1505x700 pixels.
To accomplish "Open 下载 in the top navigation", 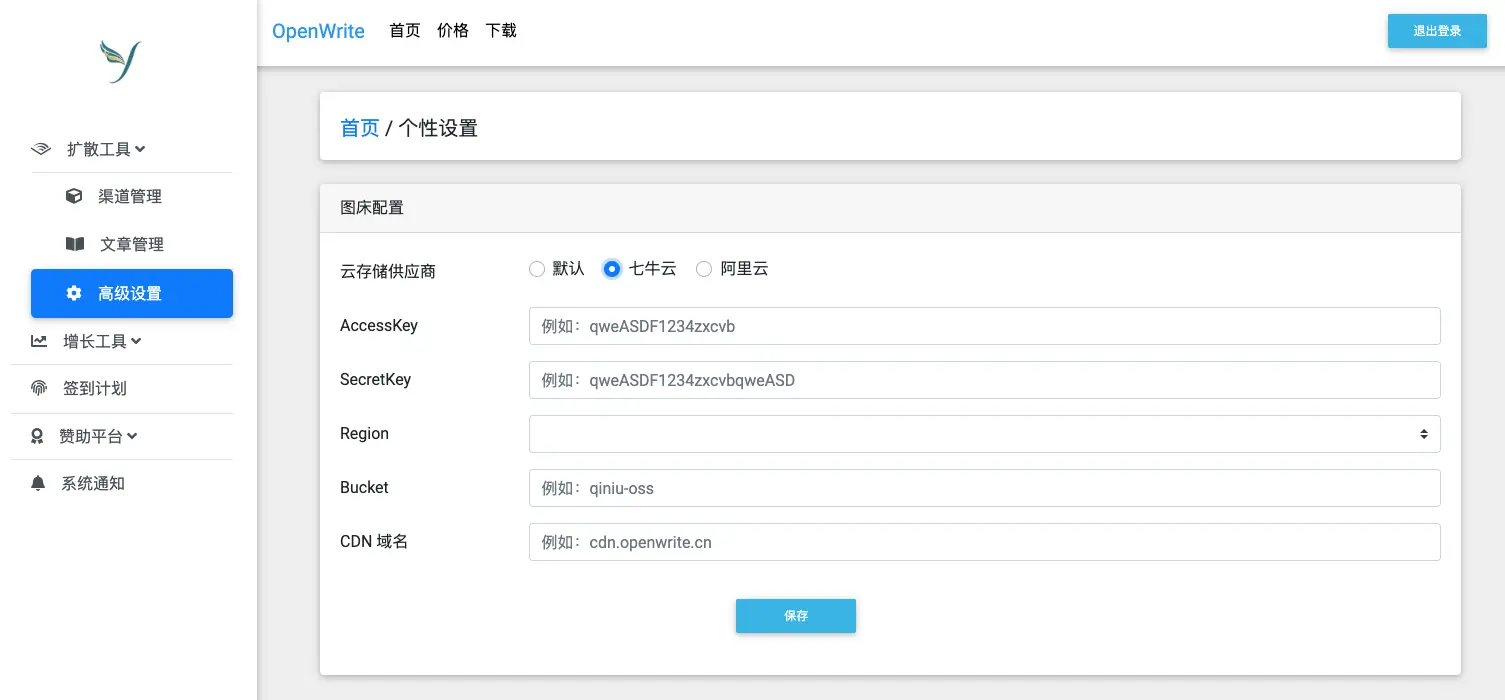I will pyautogui.click(x=501, y=31).
